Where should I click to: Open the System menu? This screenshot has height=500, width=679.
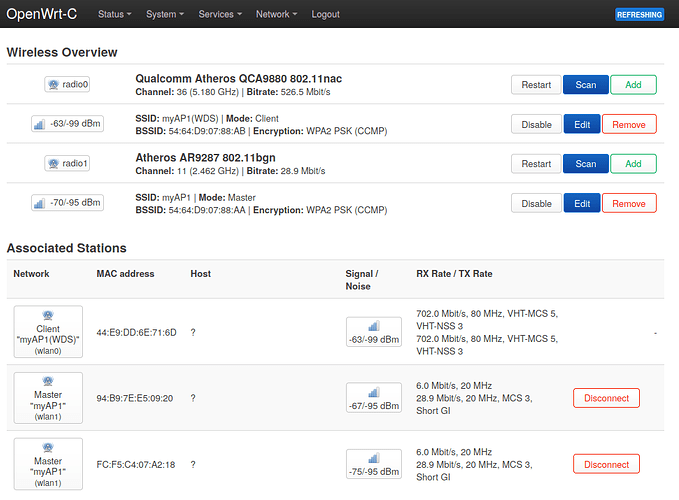[x=165, y=14]
